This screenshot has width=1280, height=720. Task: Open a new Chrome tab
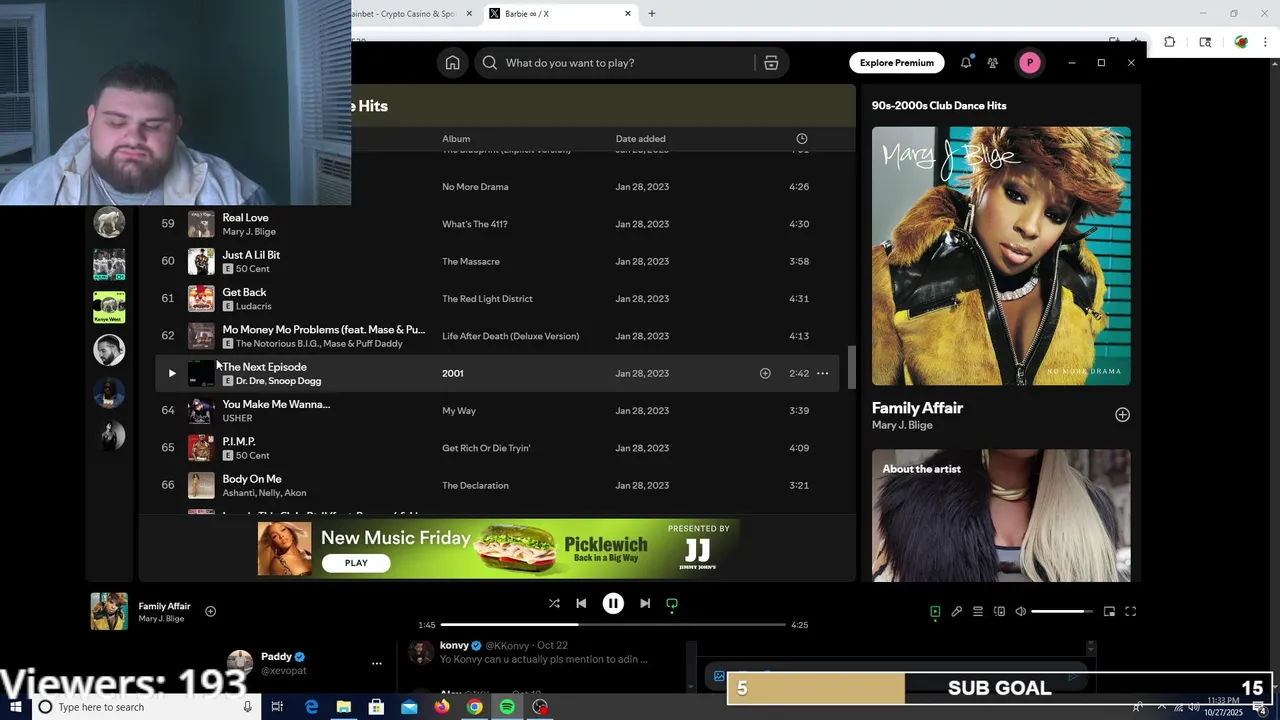[x=652, y=14]
